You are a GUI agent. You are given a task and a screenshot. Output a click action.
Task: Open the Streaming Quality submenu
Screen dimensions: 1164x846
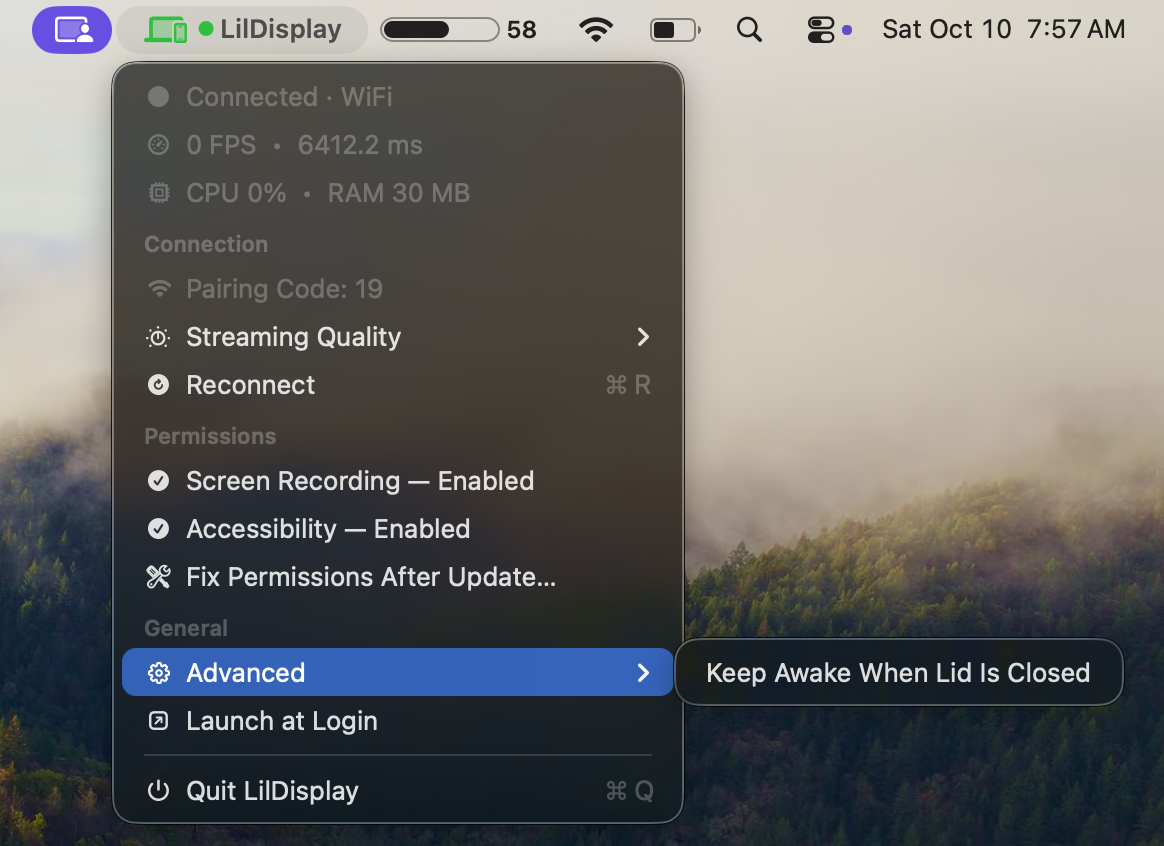tap(398, 337)
